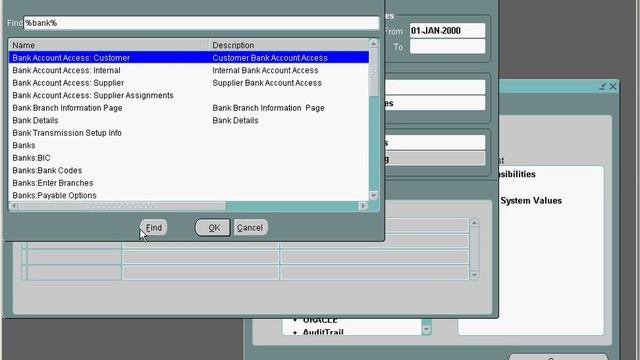The height and width of the screenshot is (360, 640).
Task: Click background list scroll down arrow
Action: click(426, 329)
